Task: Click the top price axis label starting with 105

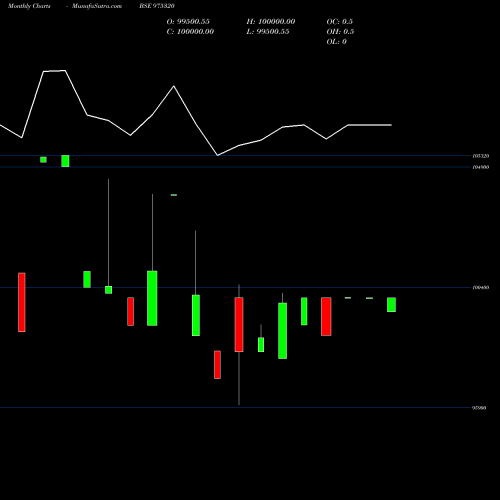Action: click(x=481, y=156)
